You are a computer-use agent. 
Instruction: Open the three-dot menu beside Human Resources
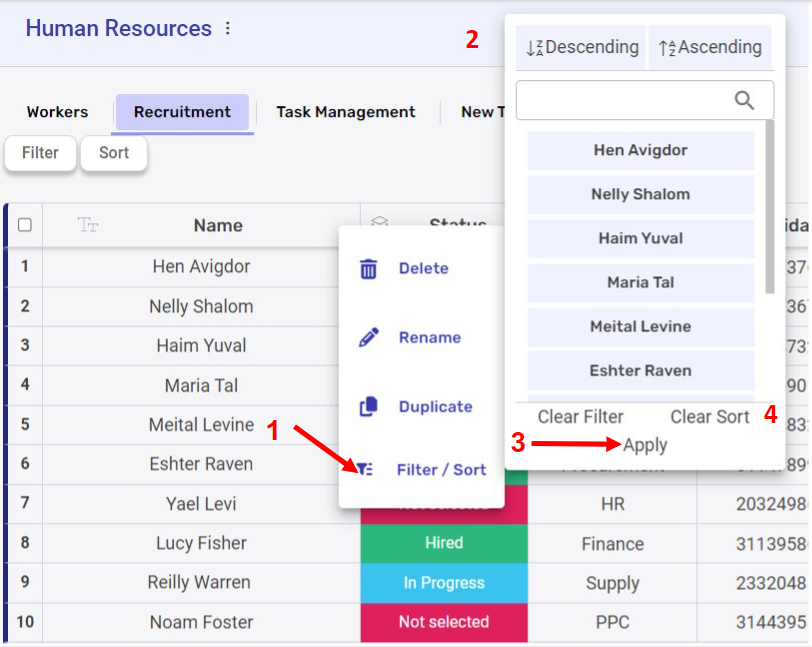[x=228, y=29]
